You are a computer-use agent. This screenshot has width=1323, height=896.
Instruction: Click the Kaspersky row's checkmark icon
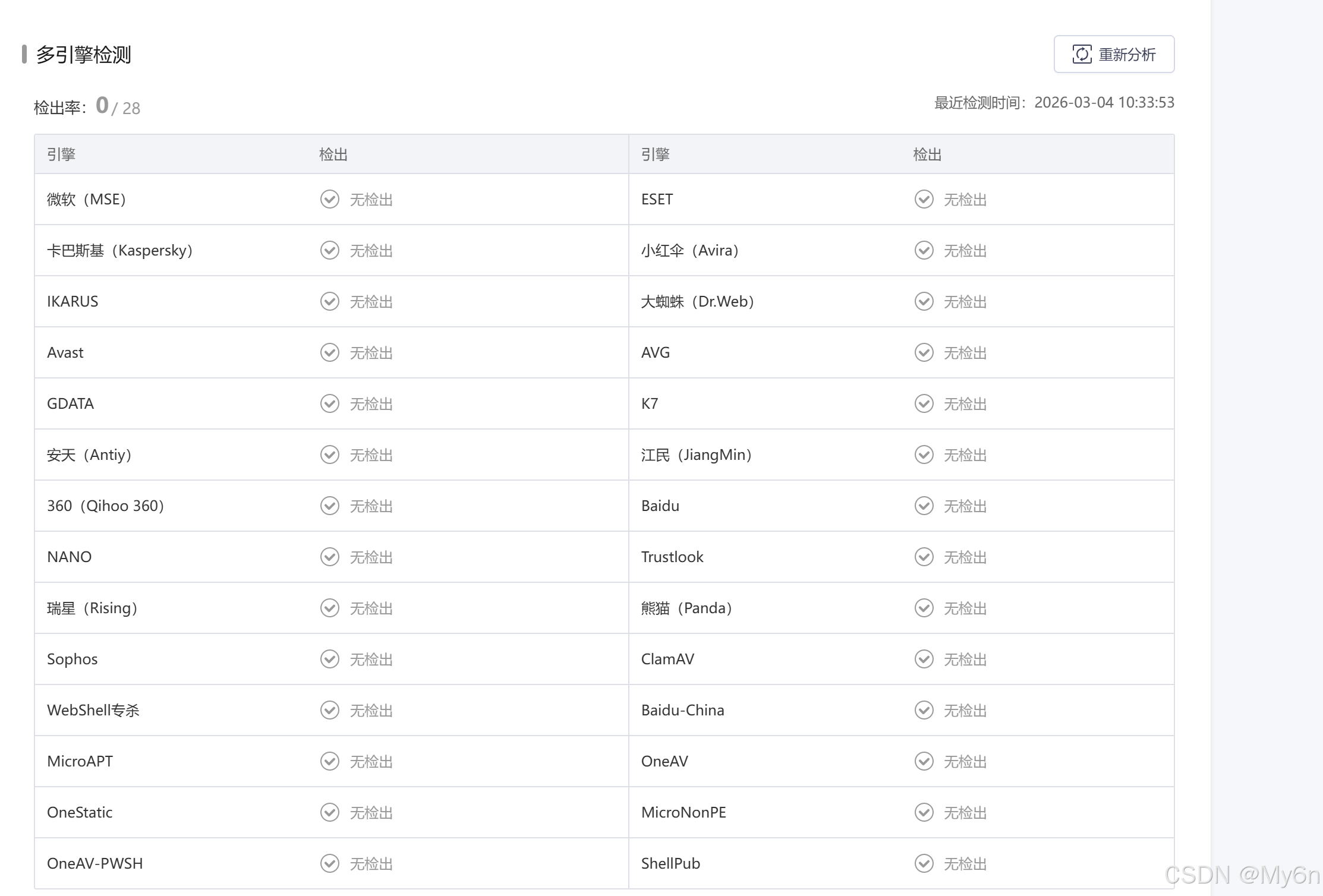[330, 250]
